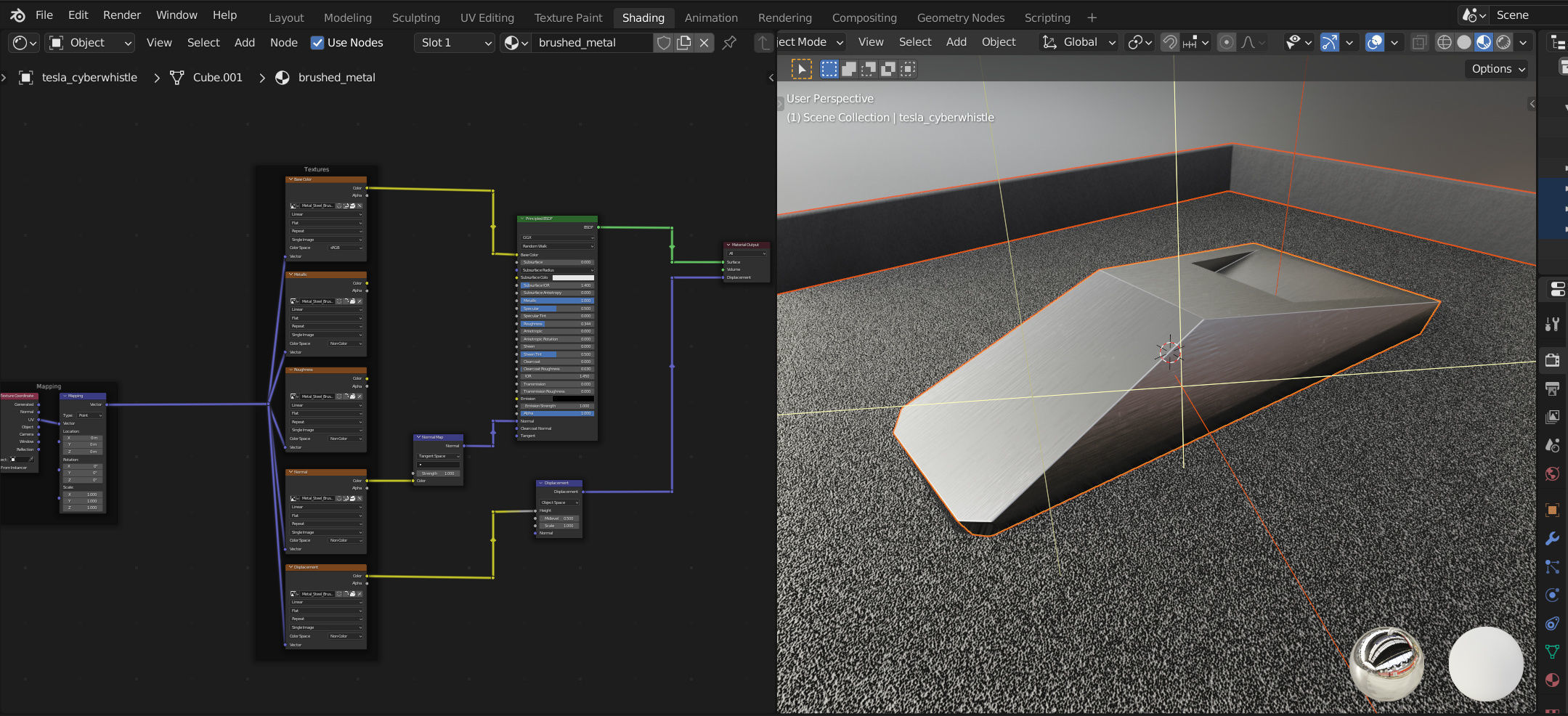Toggle the Use Nodes checkbox
The image size is (1568, 716).
click(317, 43)
